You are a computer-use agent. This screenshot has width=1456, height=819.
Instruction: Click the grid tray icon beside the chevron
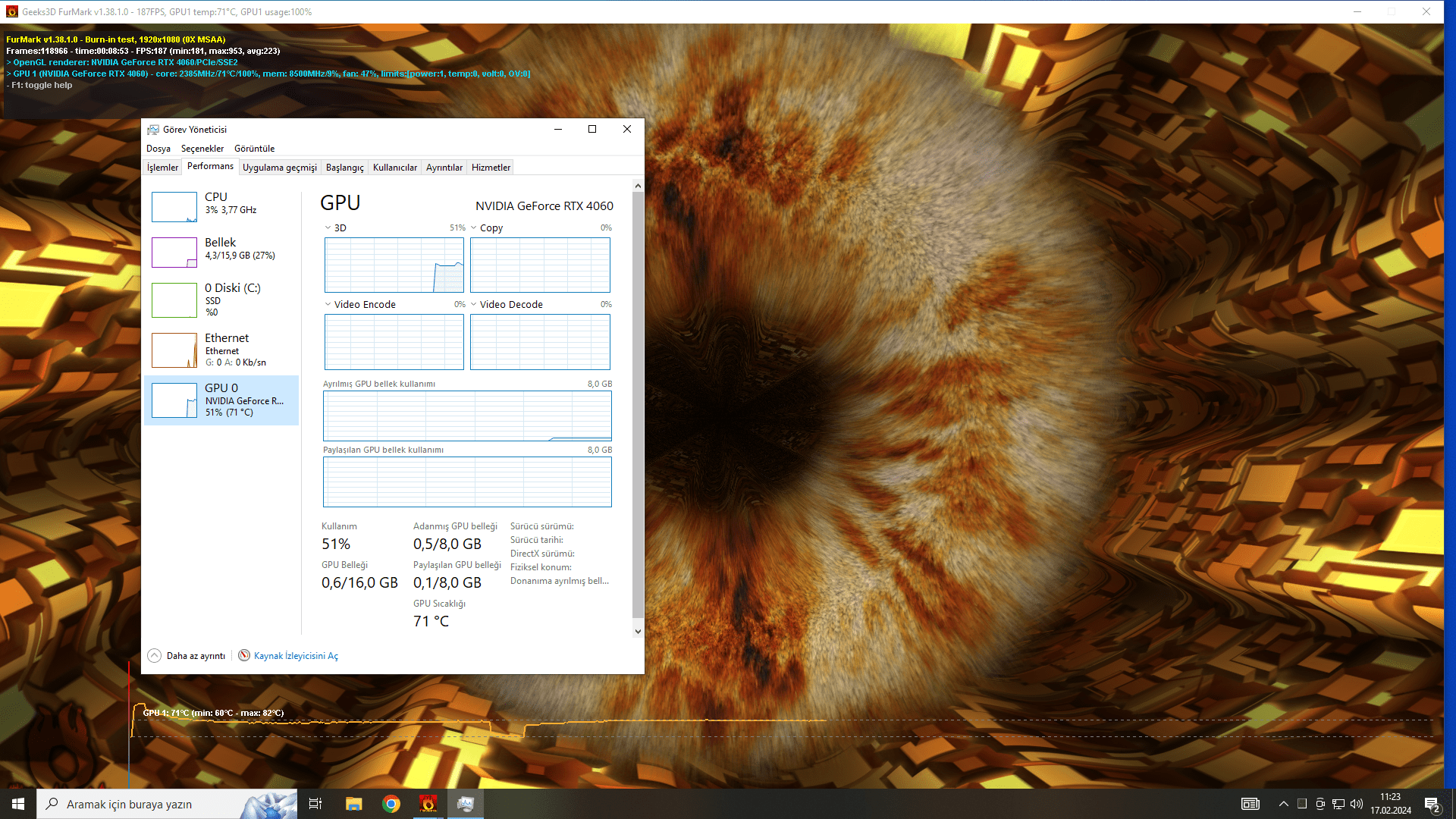[x=1302, y=804]
